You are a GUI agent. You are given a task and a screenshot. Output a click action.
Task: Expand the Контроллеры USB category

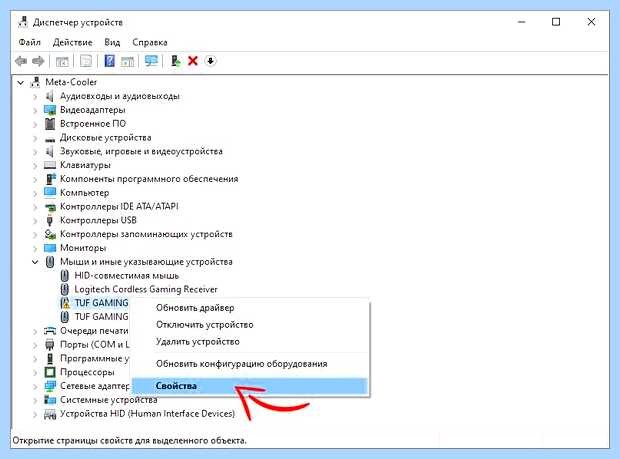pos(35,221)
